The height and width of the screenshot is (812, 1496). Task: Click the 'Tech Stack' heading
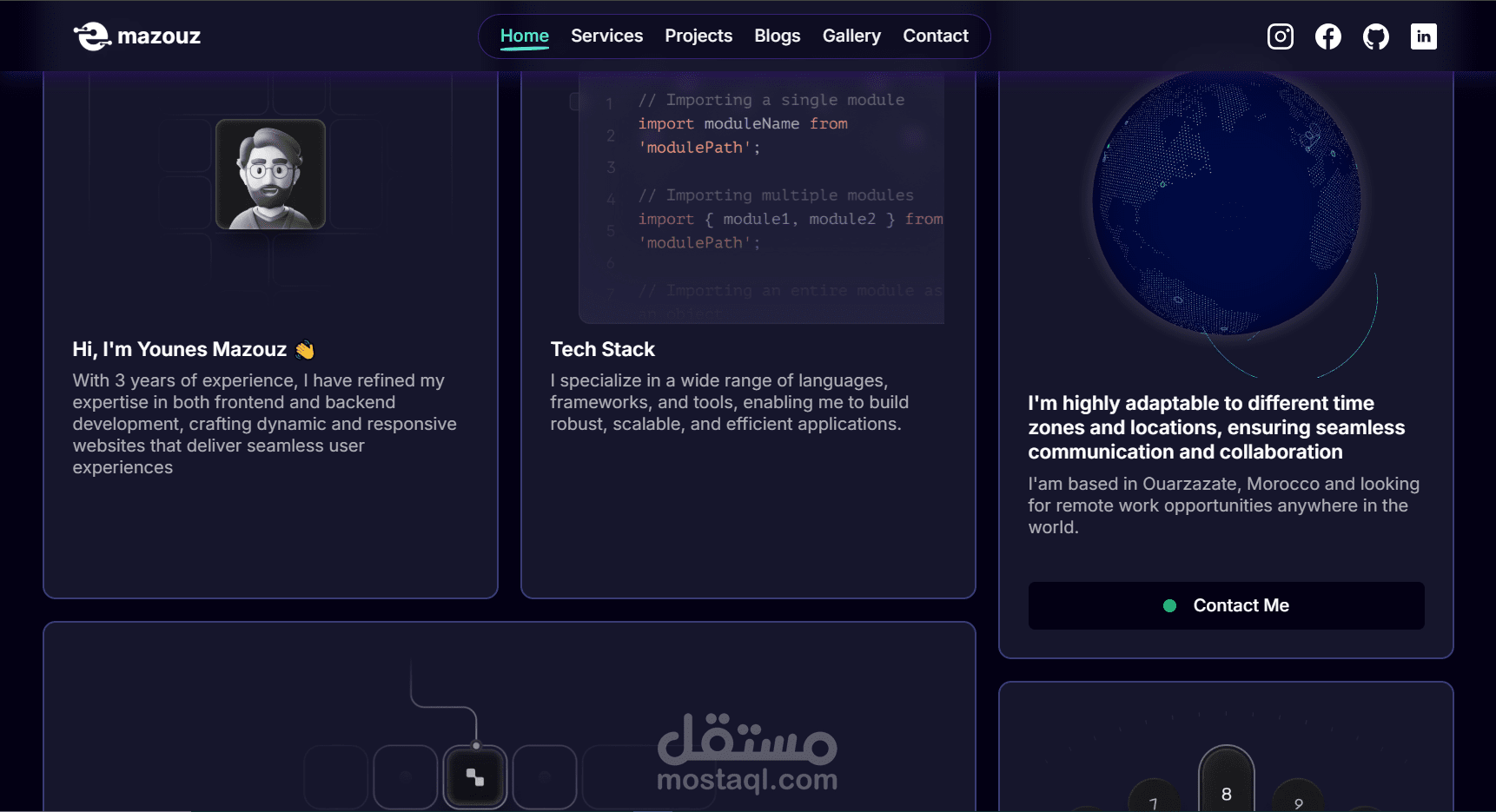(x=603, y=349)
